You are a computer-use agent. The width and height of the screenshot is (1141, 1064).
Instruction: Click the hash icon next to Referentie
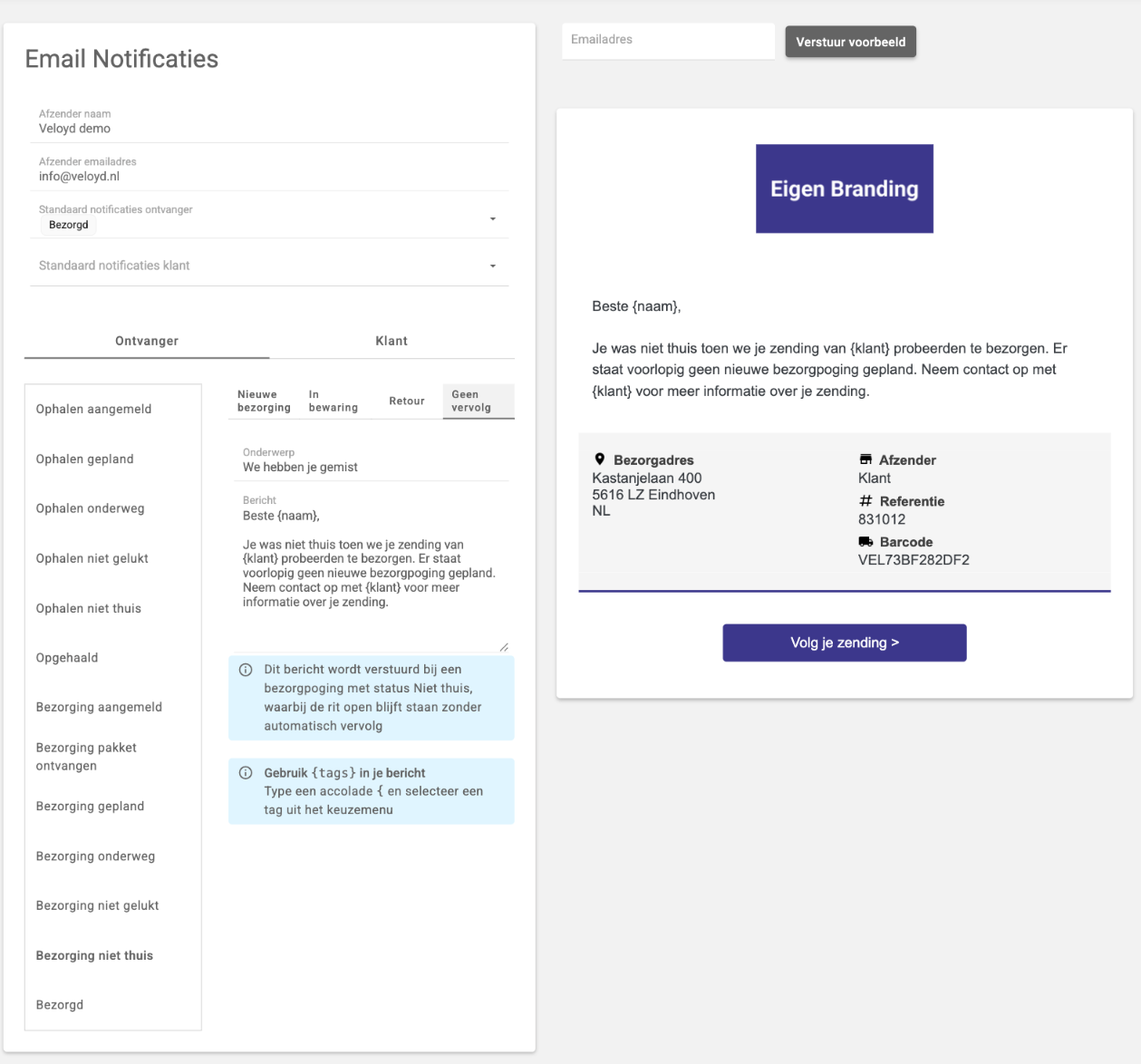(865, 501)
